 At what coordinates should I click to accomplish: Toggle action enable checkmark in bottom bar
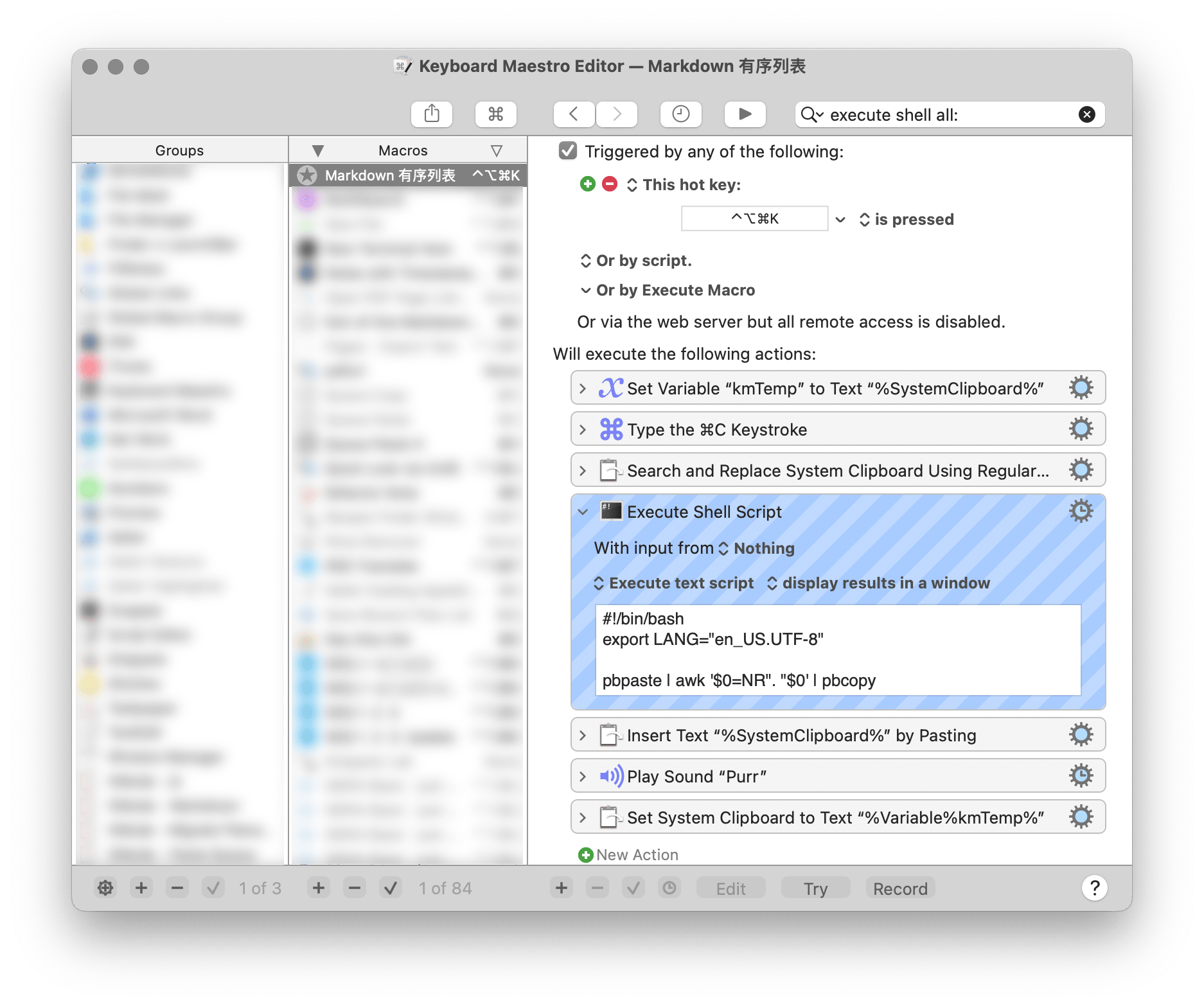[x=633, y=888]
